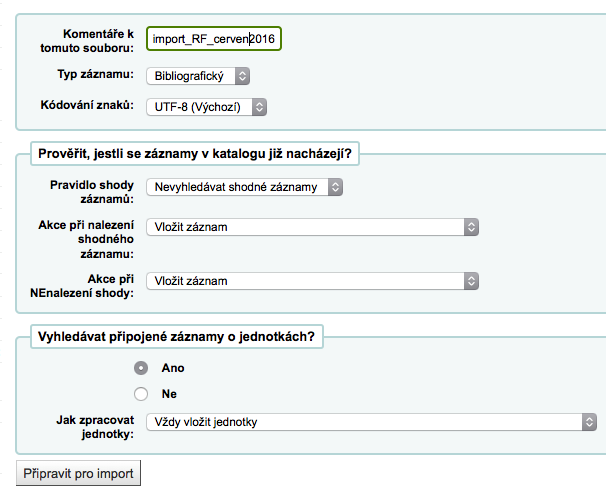Screen dimensions: 606x488
Task: Select the Ano radio button
Action: point(141,368)
